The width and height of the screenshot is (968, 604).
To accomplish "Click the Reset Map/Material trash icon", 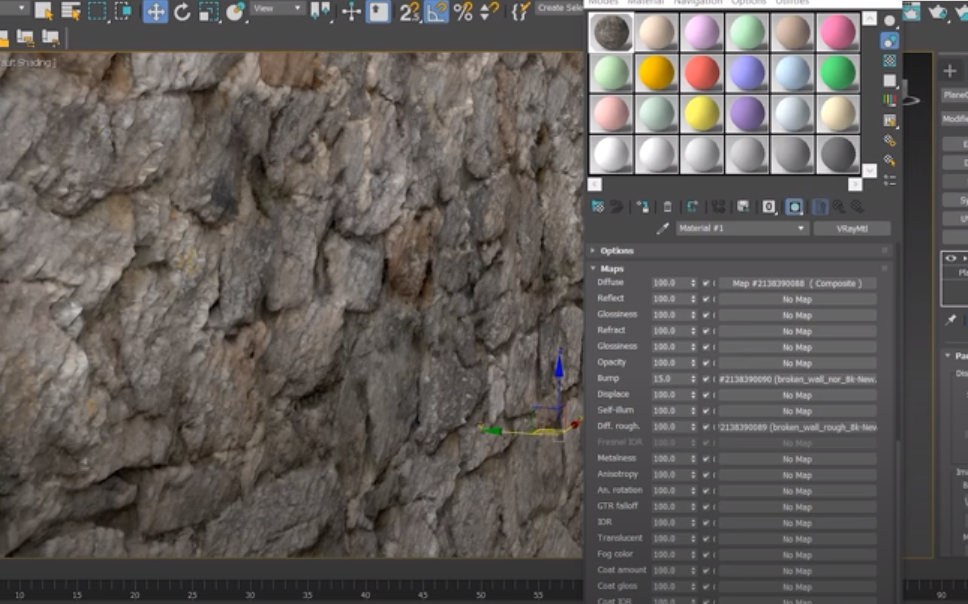I will 667,207.
